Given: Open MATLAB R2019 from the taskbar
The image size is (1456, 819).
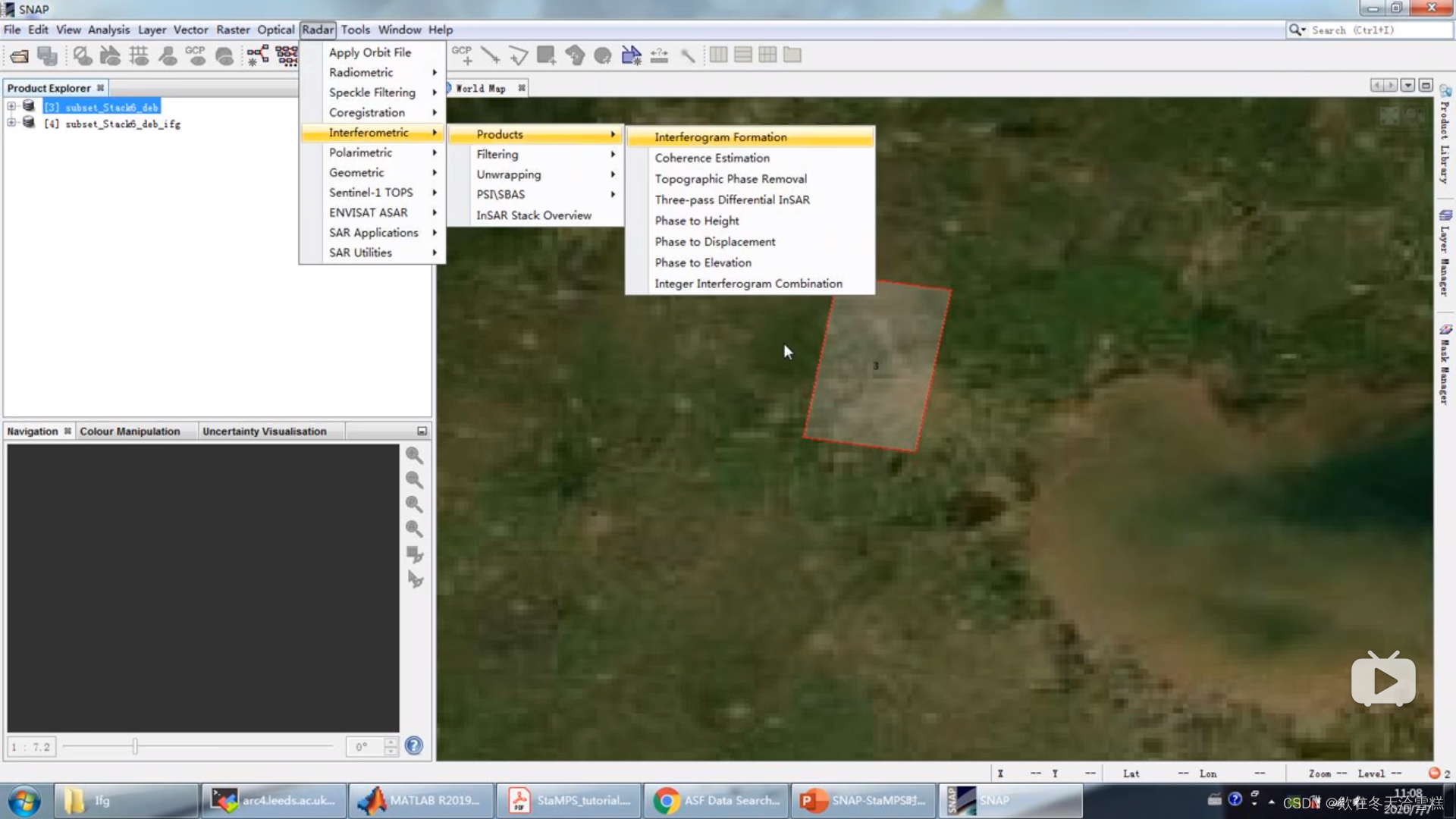Looking at the screenshot, I should click(422, 801).
